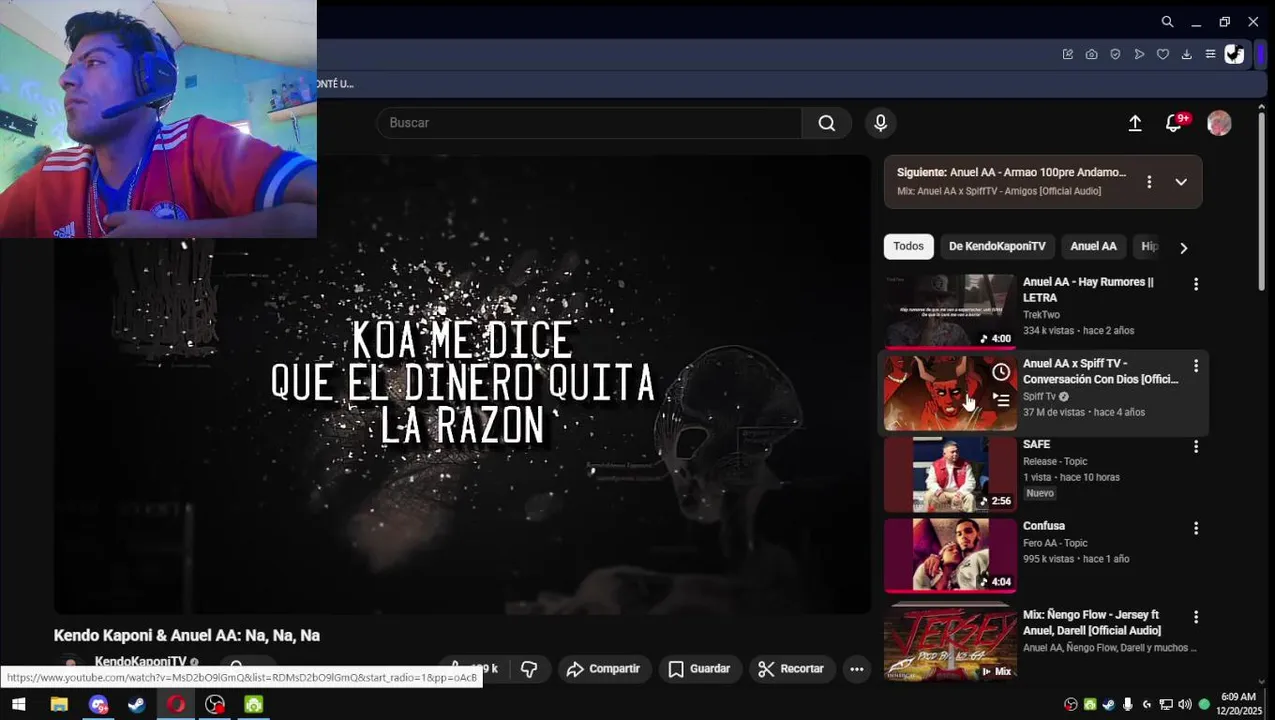
Task: Open YouTube notifications bell
Action: [x=1175, y=122]
